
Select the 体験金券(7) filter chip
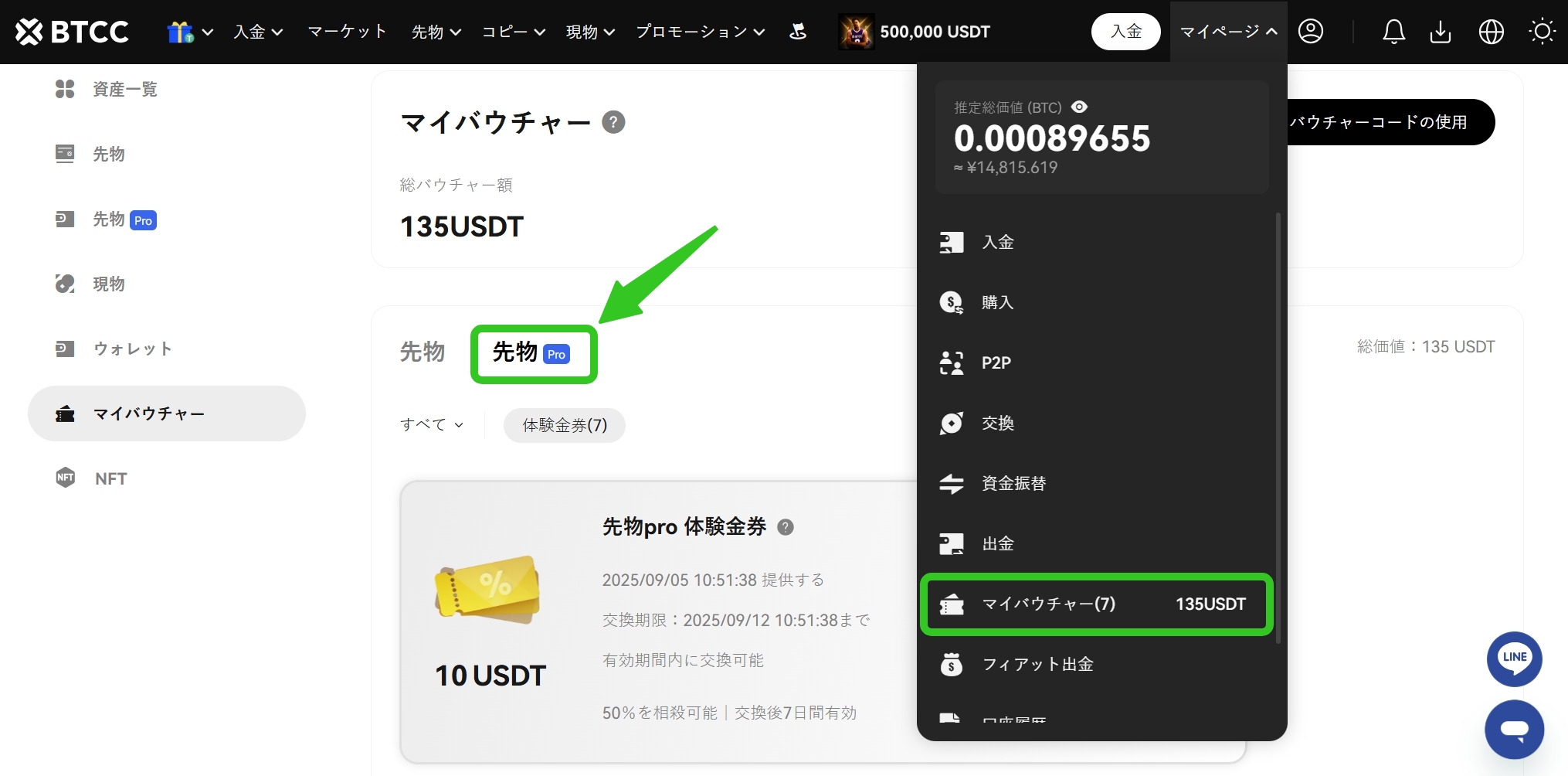tap(565, 425)
